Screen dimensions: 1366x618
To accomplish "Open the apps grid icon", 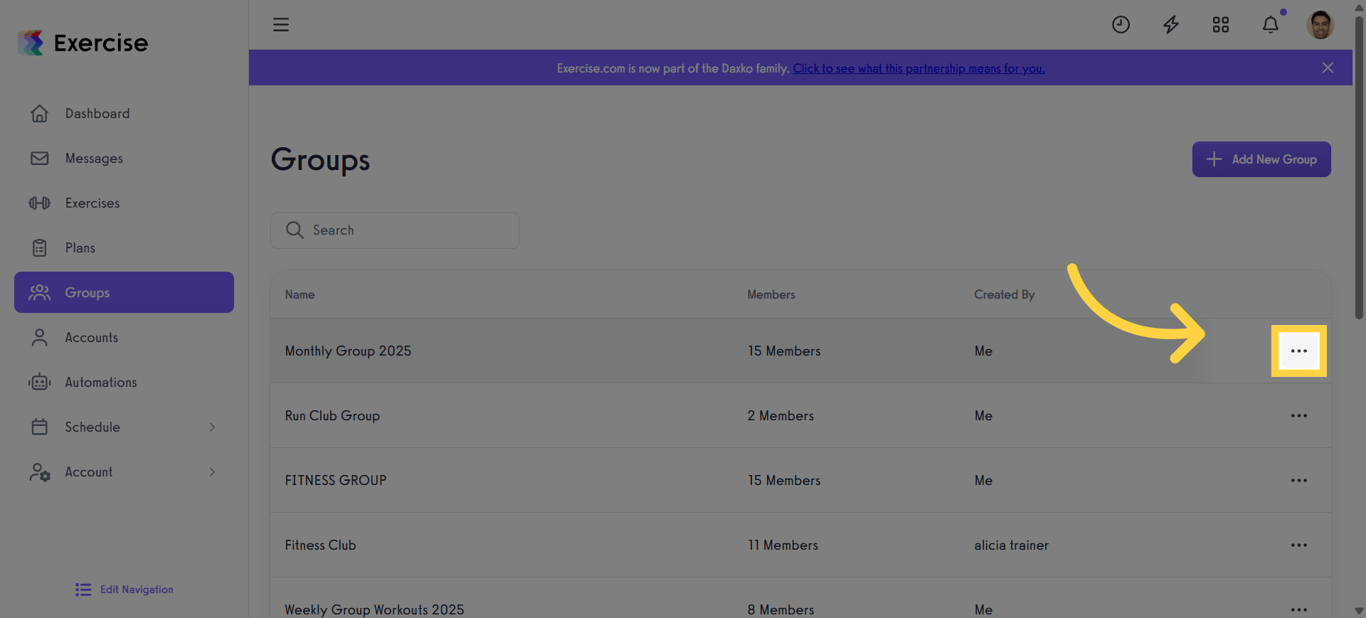I will coord(1220,24).
